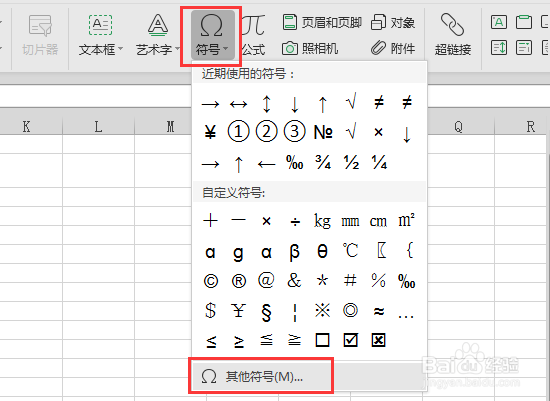
Task: Click the 公式 formula icon
Action: (253, 35)
